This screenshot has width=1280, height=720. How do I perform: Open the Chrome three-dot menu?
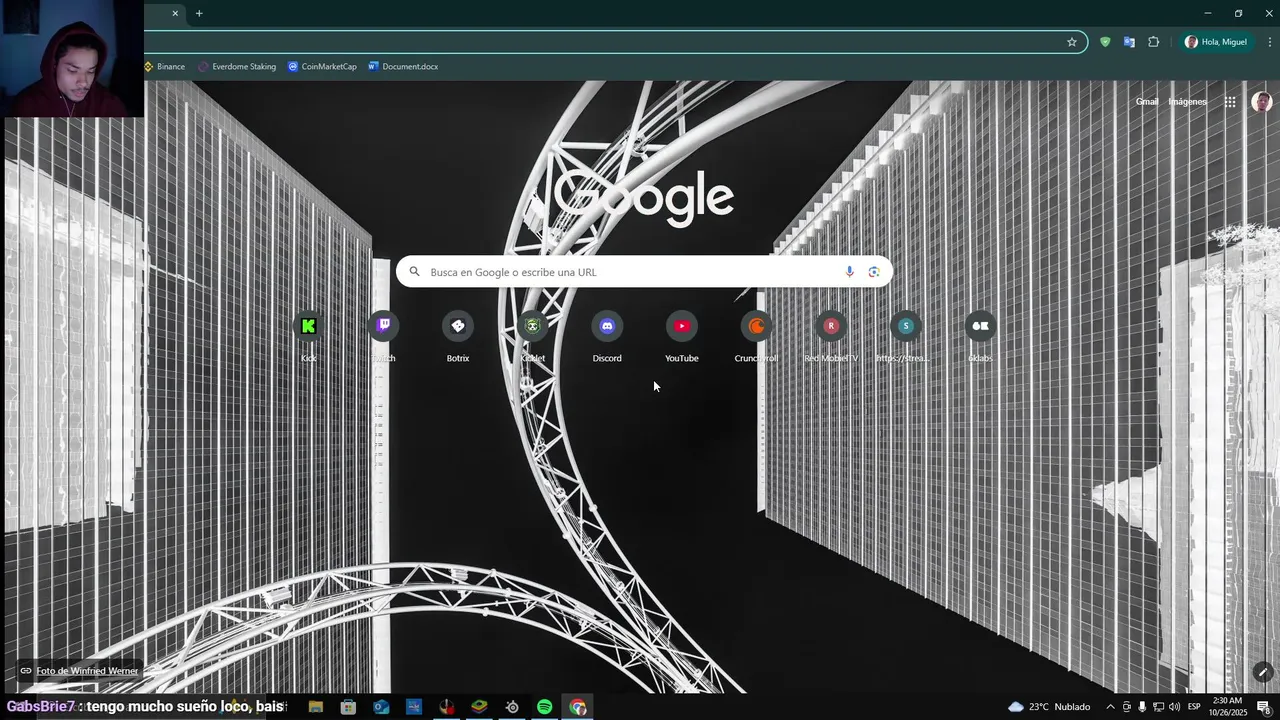tap(1270, 42)
